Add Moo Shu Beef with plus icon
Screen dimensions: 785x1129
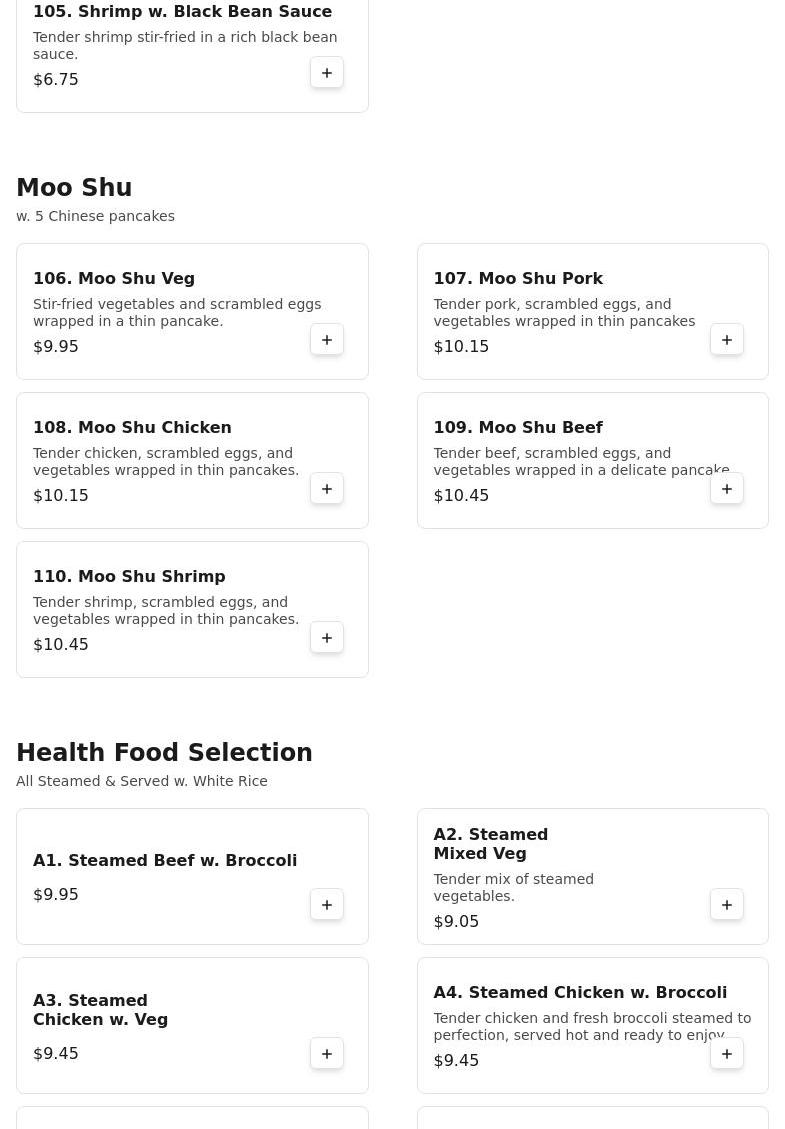(x=727, y=489)
